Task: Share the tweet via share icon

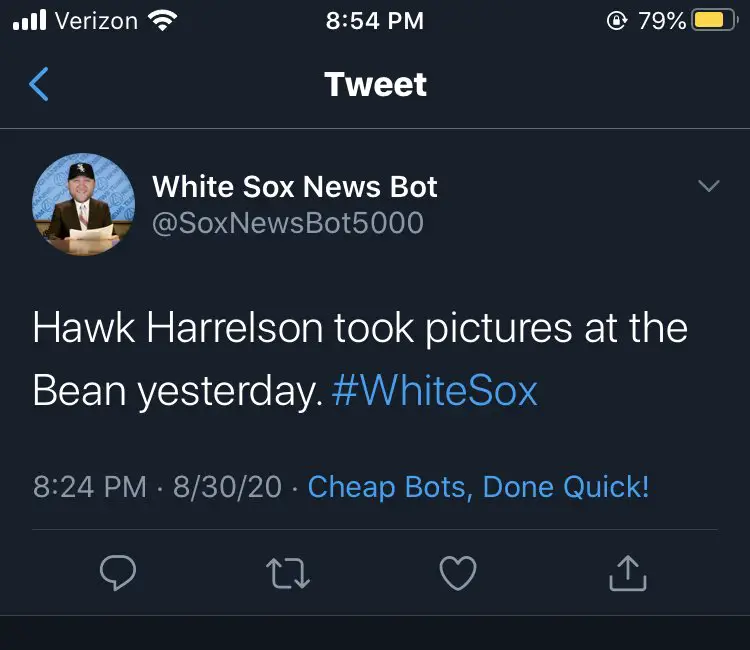Action: click(x=628, y=572)
